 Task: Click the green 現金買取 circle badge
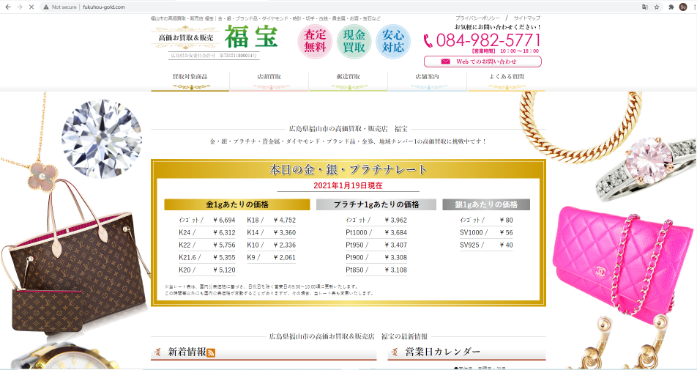point(354,41)
